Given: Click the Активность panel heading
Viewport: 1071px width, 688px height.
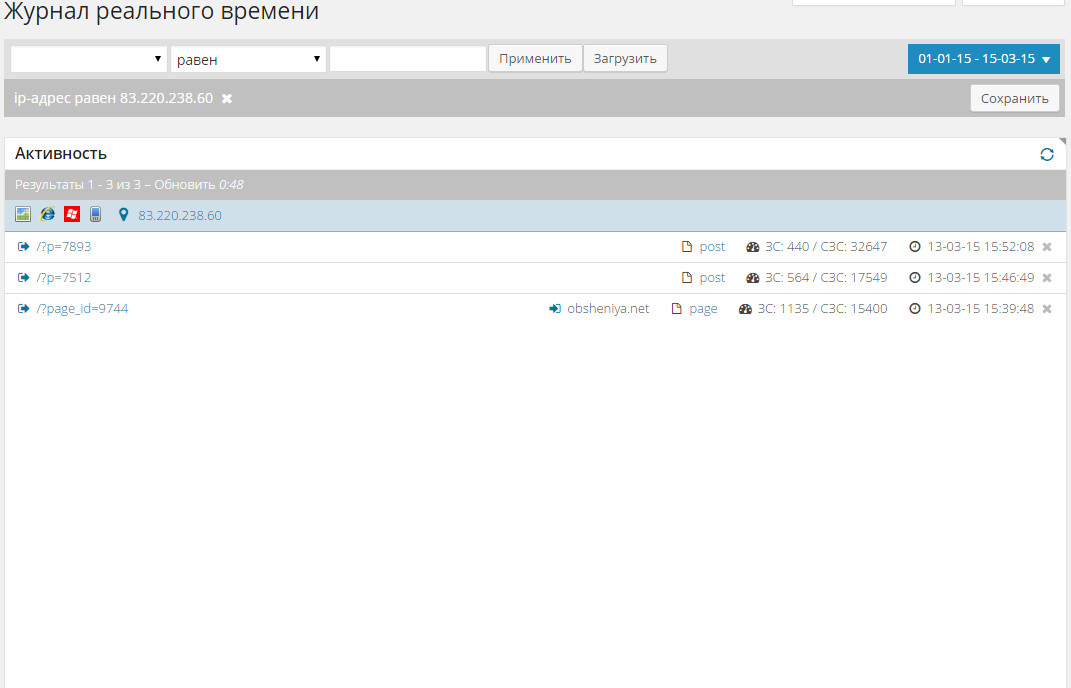Looking at the screenshot, I should pyautogui.click(x=61, y=154).
